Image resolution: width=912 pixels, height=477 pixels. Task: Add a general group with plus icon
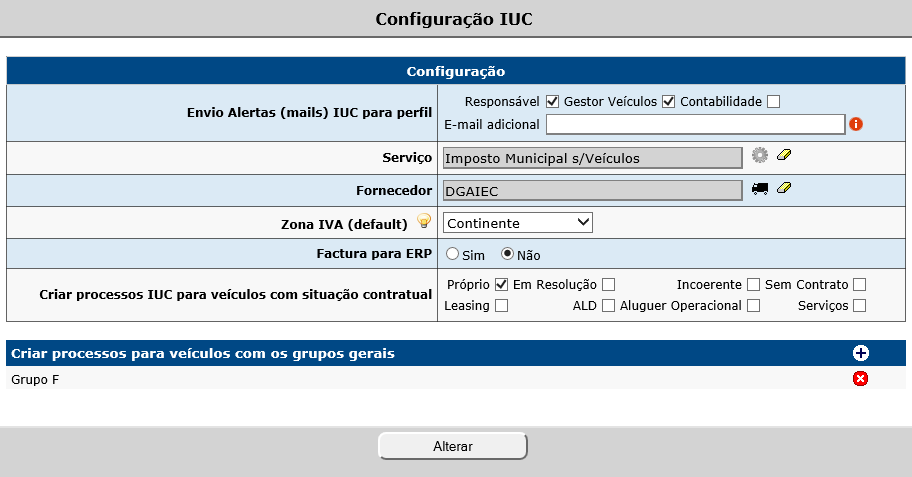(860, 353)
